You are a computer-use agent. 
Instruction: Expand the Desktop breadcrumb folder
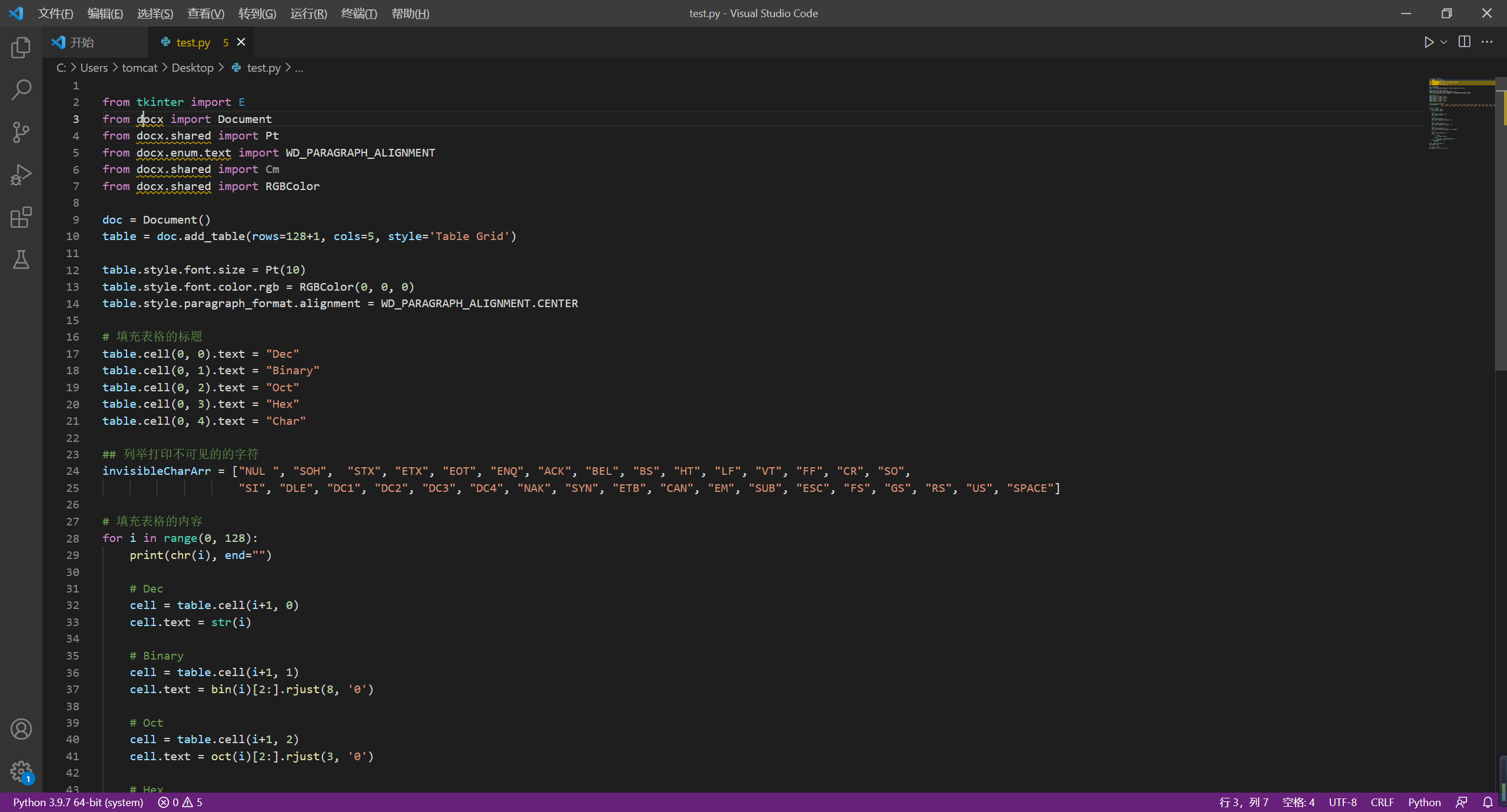pyautogui.click(x=192, y=68)
